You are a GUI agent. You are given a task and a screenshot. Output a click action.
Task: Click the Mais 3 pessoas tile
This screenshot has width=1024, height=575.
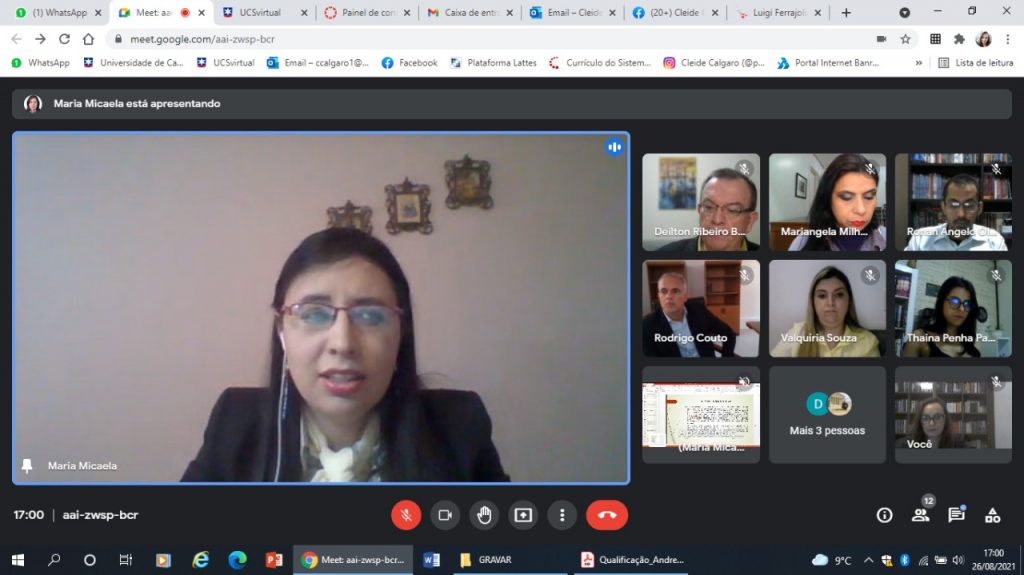pos(827,414)
